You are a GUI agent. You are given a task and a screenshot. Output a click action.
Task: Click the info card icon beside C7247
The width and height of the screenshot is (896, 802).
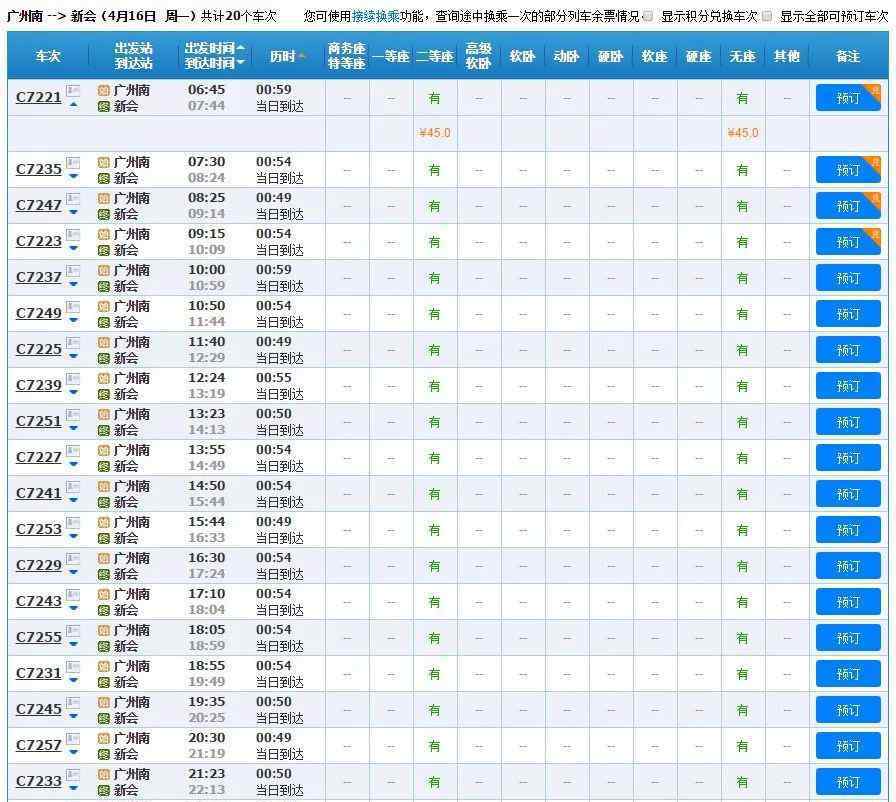73,199
